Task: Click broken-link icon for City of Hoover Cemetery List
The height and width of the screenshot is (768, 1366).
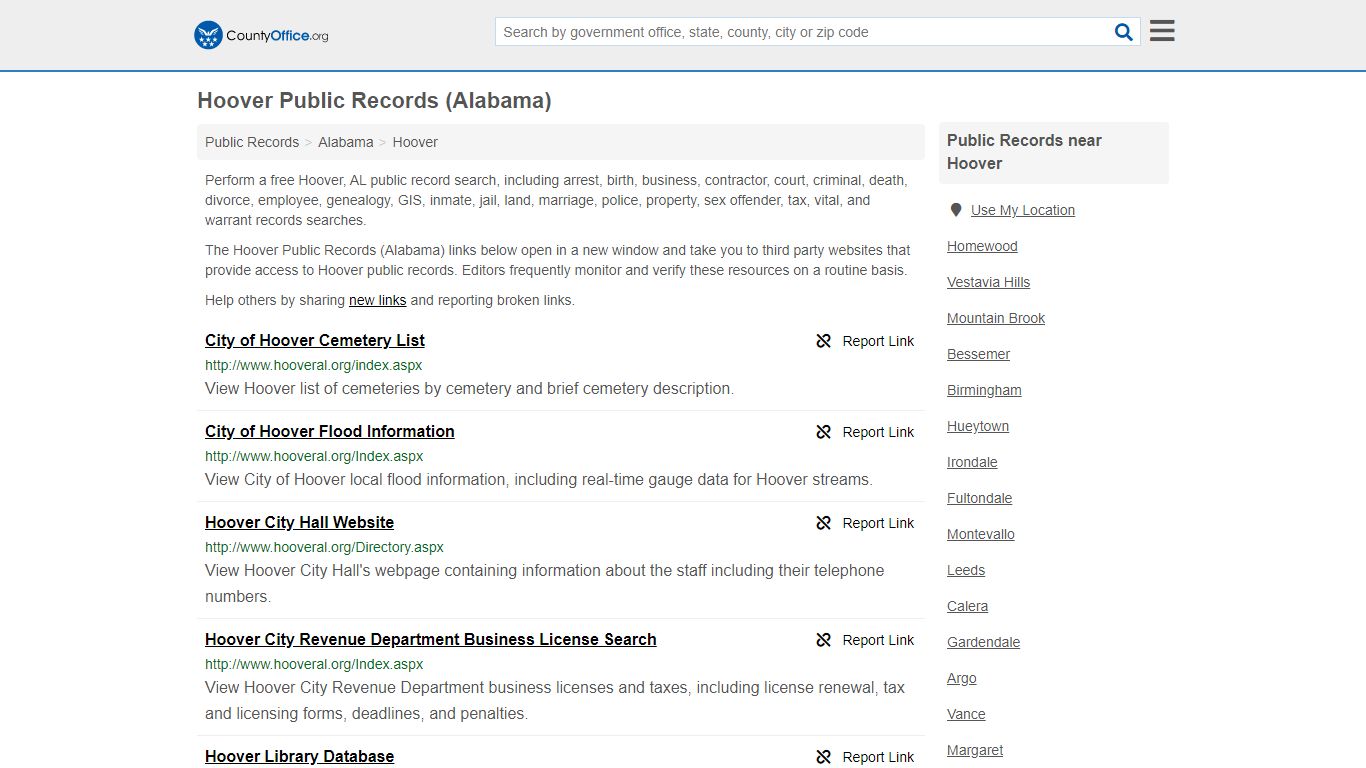Action: [824, 341]
